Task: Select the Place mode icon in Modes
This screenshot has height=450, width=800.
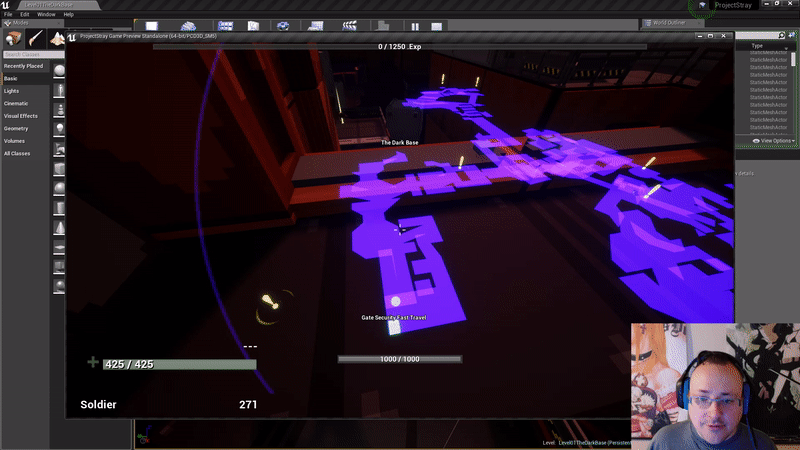Action: 13,39
